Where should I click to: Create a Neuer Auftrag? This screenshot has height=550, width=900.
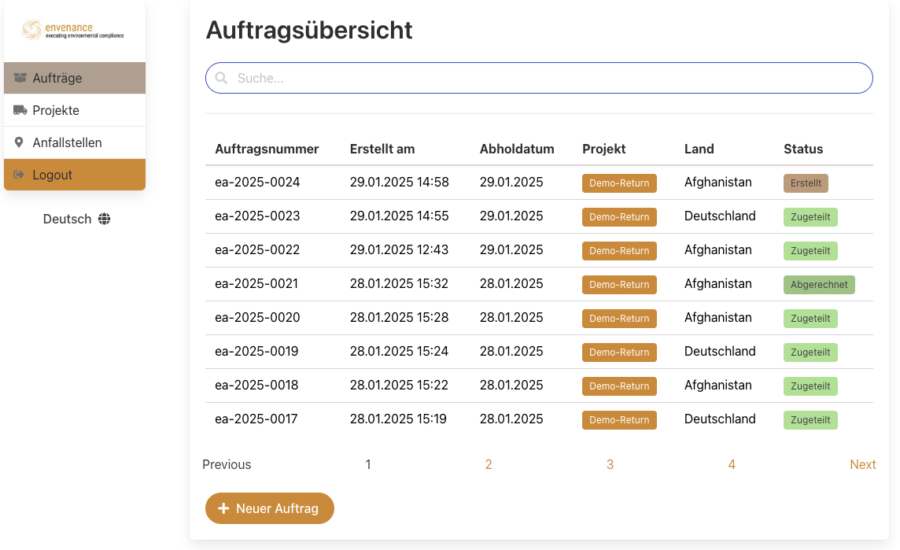coord(270,508)
